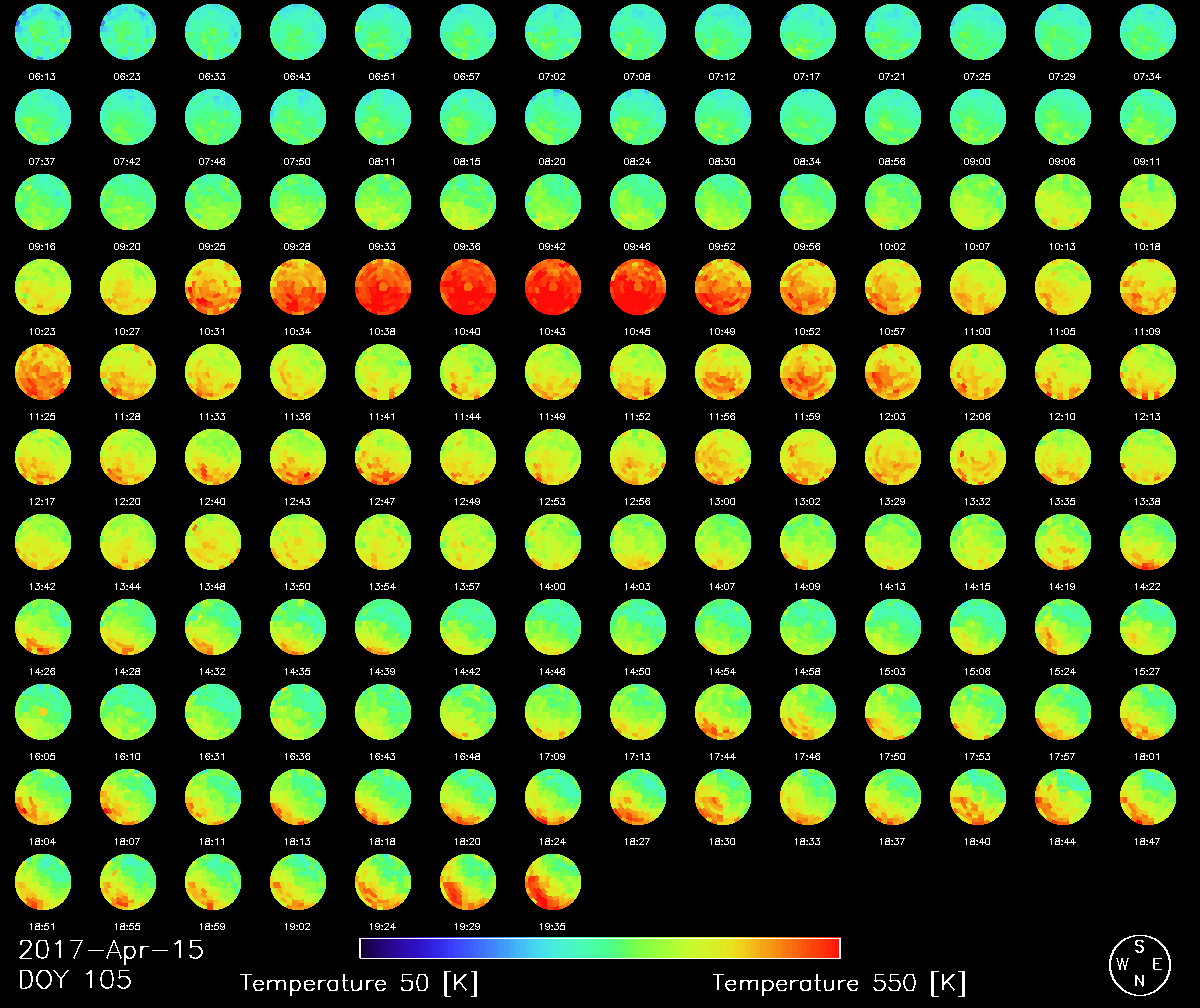Click the N-S-E-W compass rose icon
Image resolution: width=1200 pixels, height=1008 pixels.
pyautogui.click(x=1139, y=964)
